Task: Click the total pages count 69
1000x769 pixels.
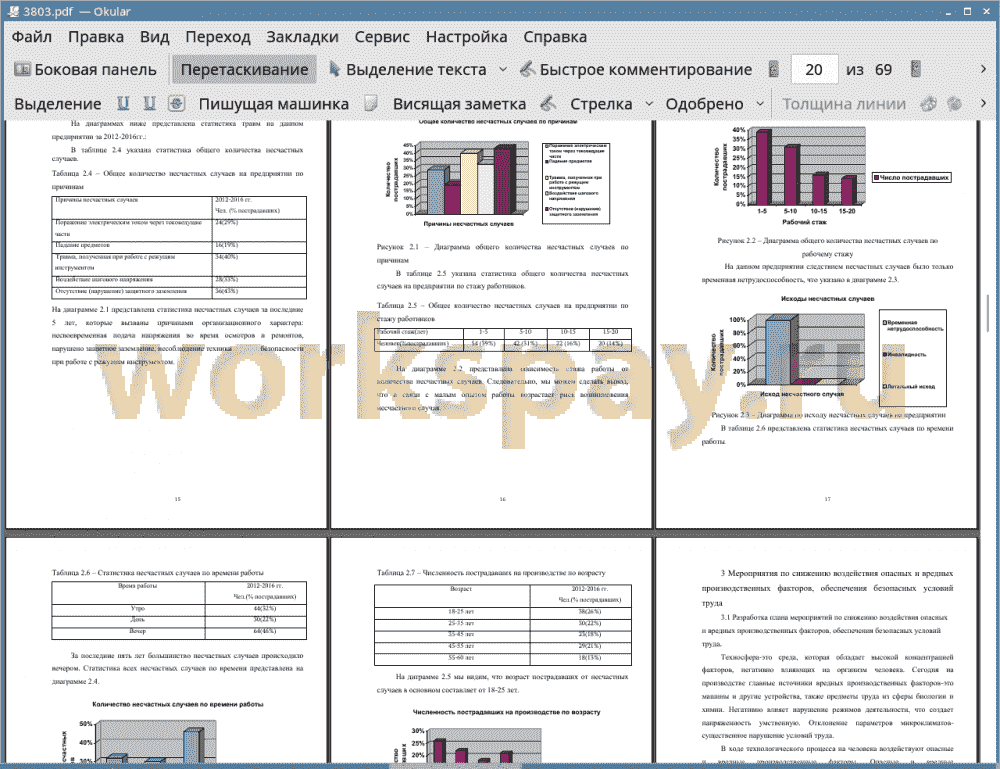Action: click(883, 70)
